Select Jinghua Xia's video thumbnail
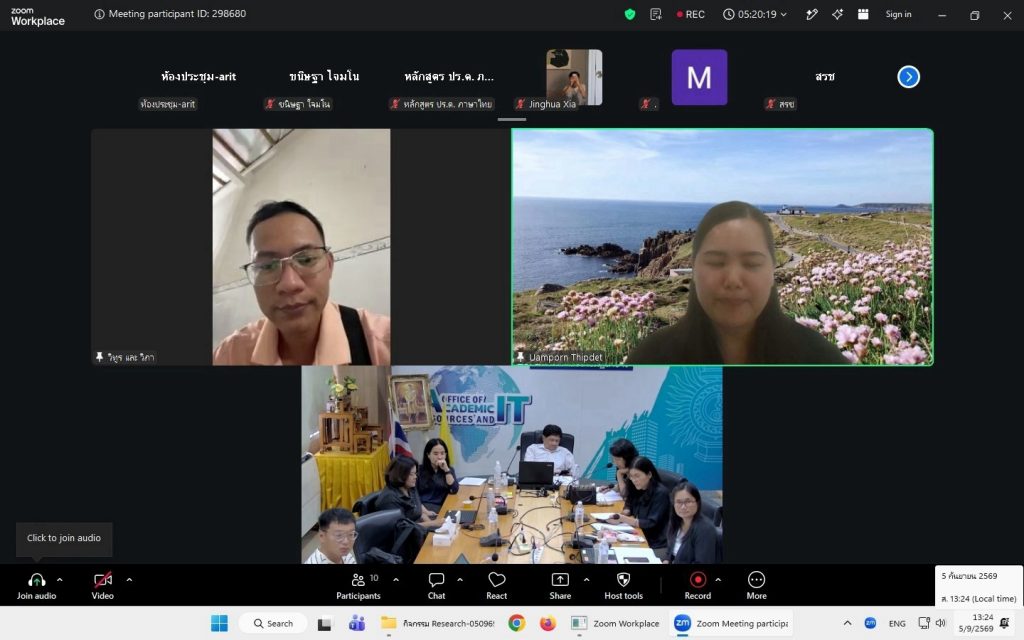This screenshot has height=640, width=1024. coord(574,77)
